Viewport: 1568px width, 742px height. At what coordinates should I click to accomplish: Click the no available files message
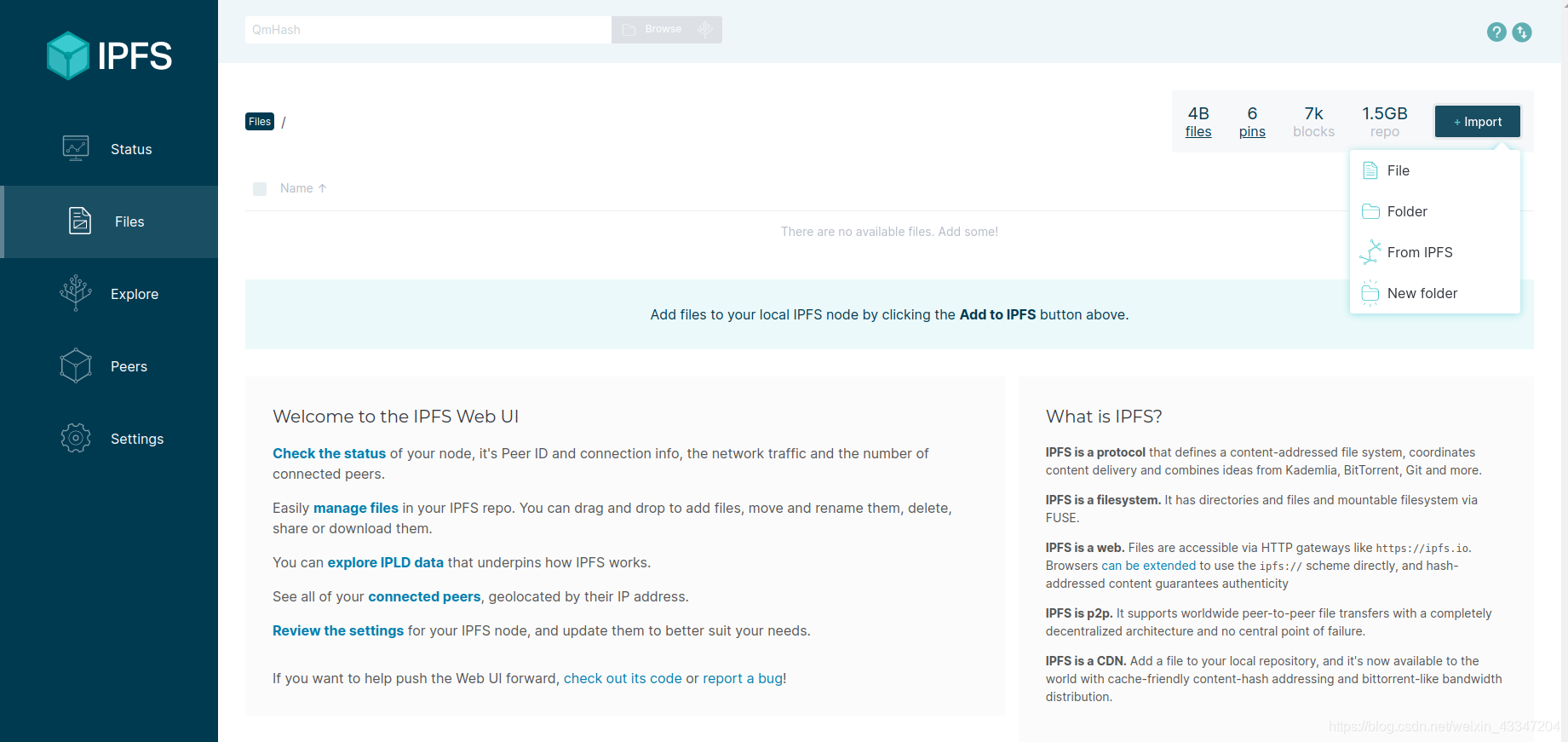point(889,232)
